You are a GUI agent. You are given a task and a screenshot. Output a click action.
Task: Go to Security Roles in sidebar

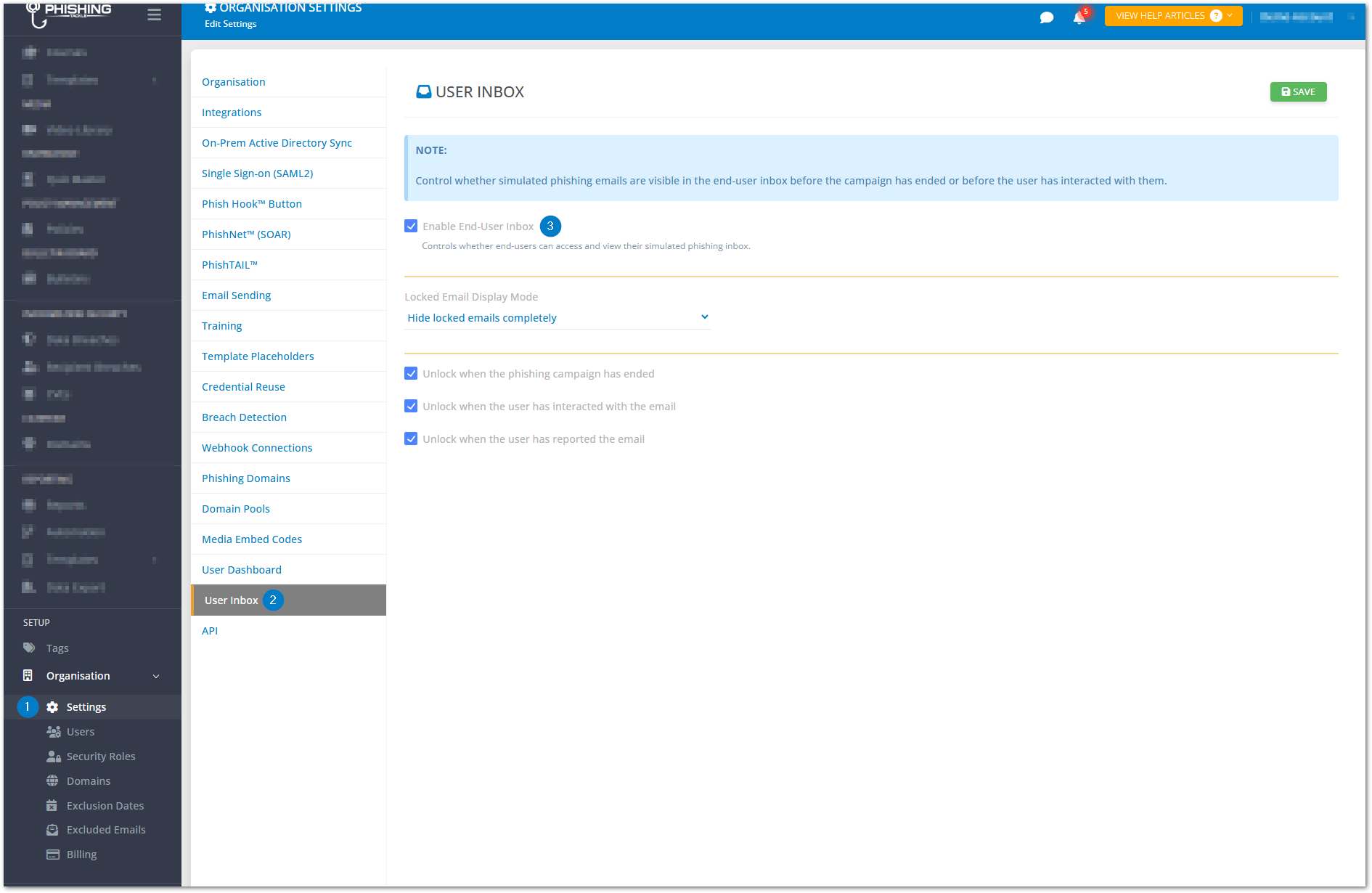[101, 756]
